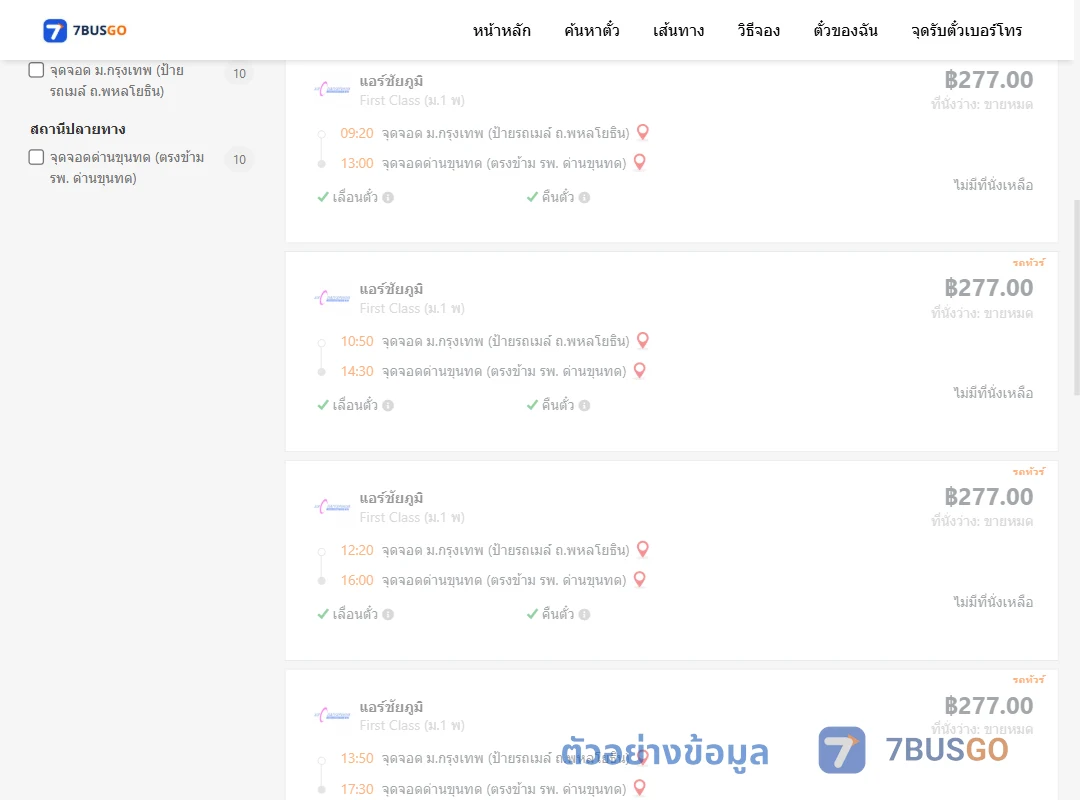Click operator logo on the 12:20 trip card
This screenshot has height=800, width=1080.
[332, 506]
